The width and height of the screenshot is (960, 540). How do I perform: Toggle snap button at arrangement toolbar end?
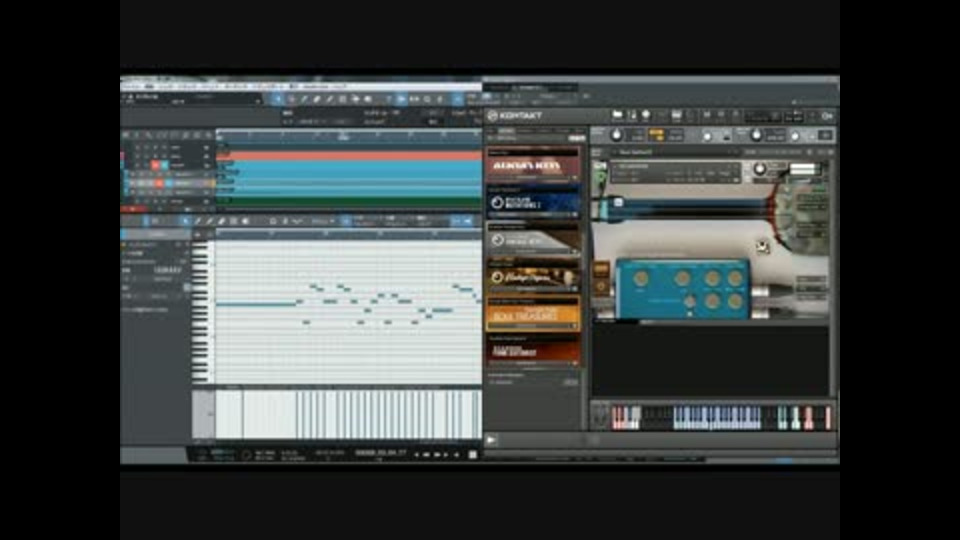coord(457,99)
